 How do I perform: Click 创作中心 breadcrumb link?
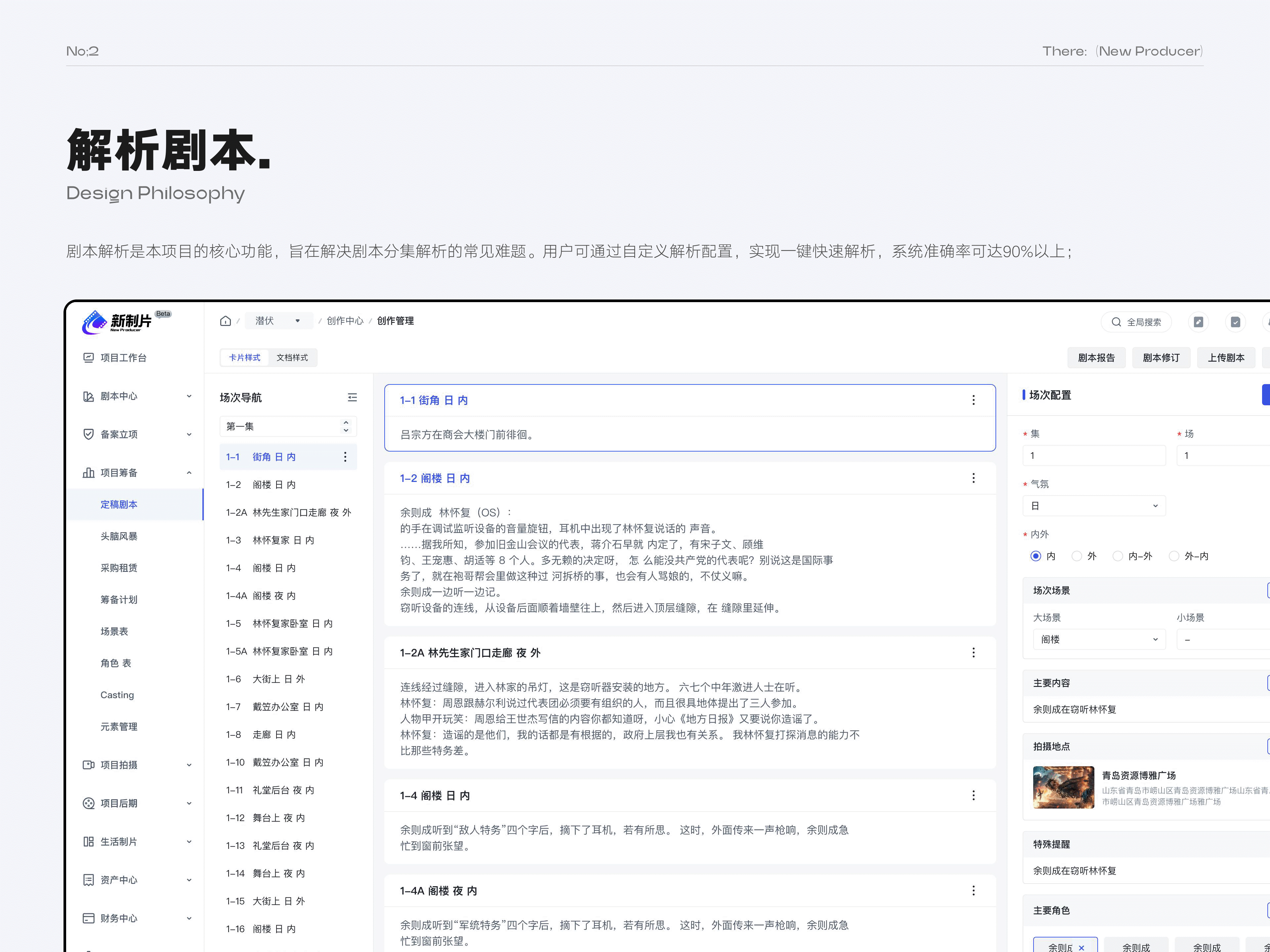[x=345, y=321]
